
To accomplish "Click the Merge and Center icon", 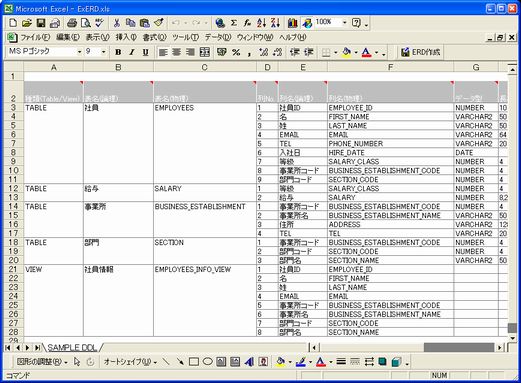I will 204,52.
